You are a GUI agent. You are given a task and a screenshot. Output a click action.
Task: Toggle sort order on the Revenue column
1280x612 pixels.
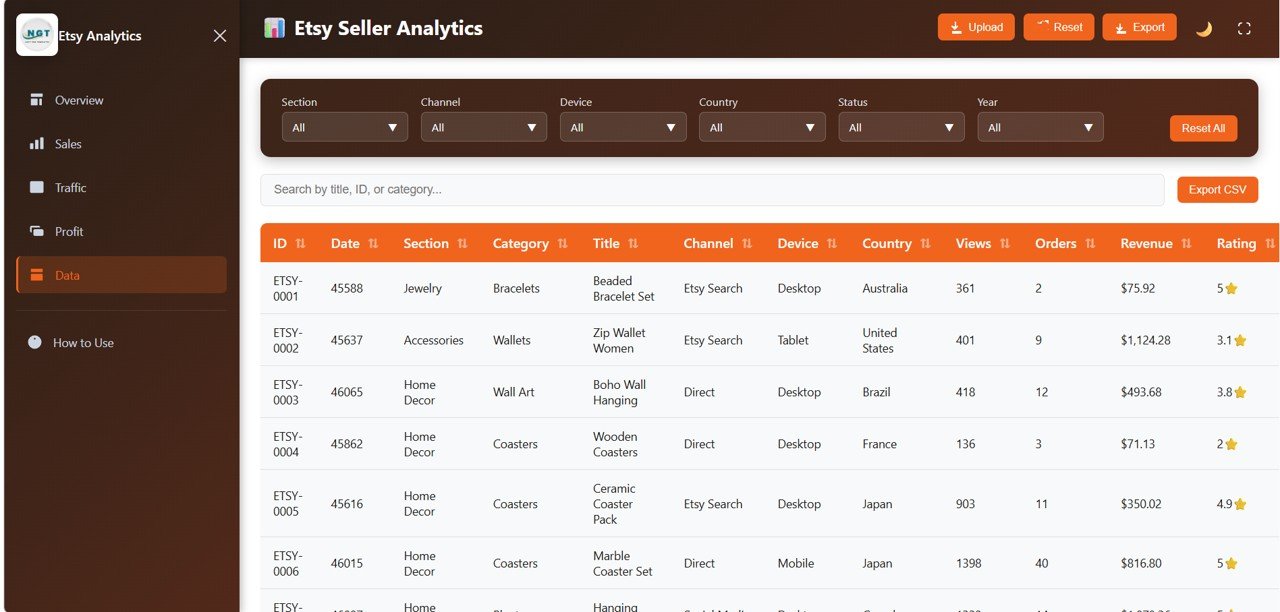point(1186,243)
